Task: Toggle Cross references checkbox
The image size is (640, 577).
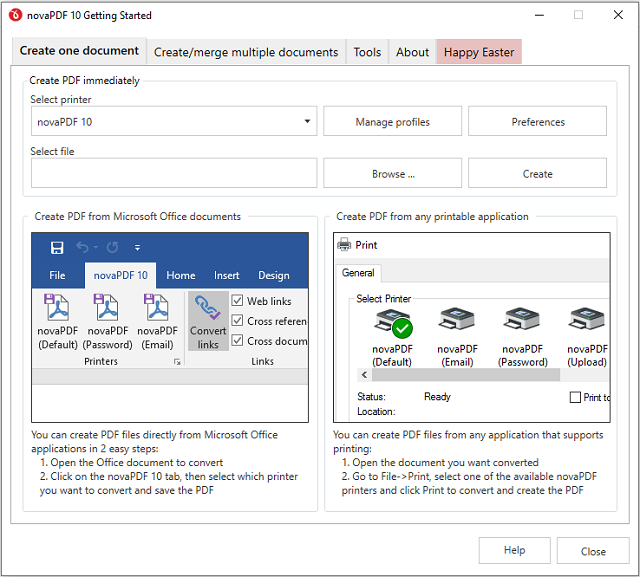Action: 238,320
